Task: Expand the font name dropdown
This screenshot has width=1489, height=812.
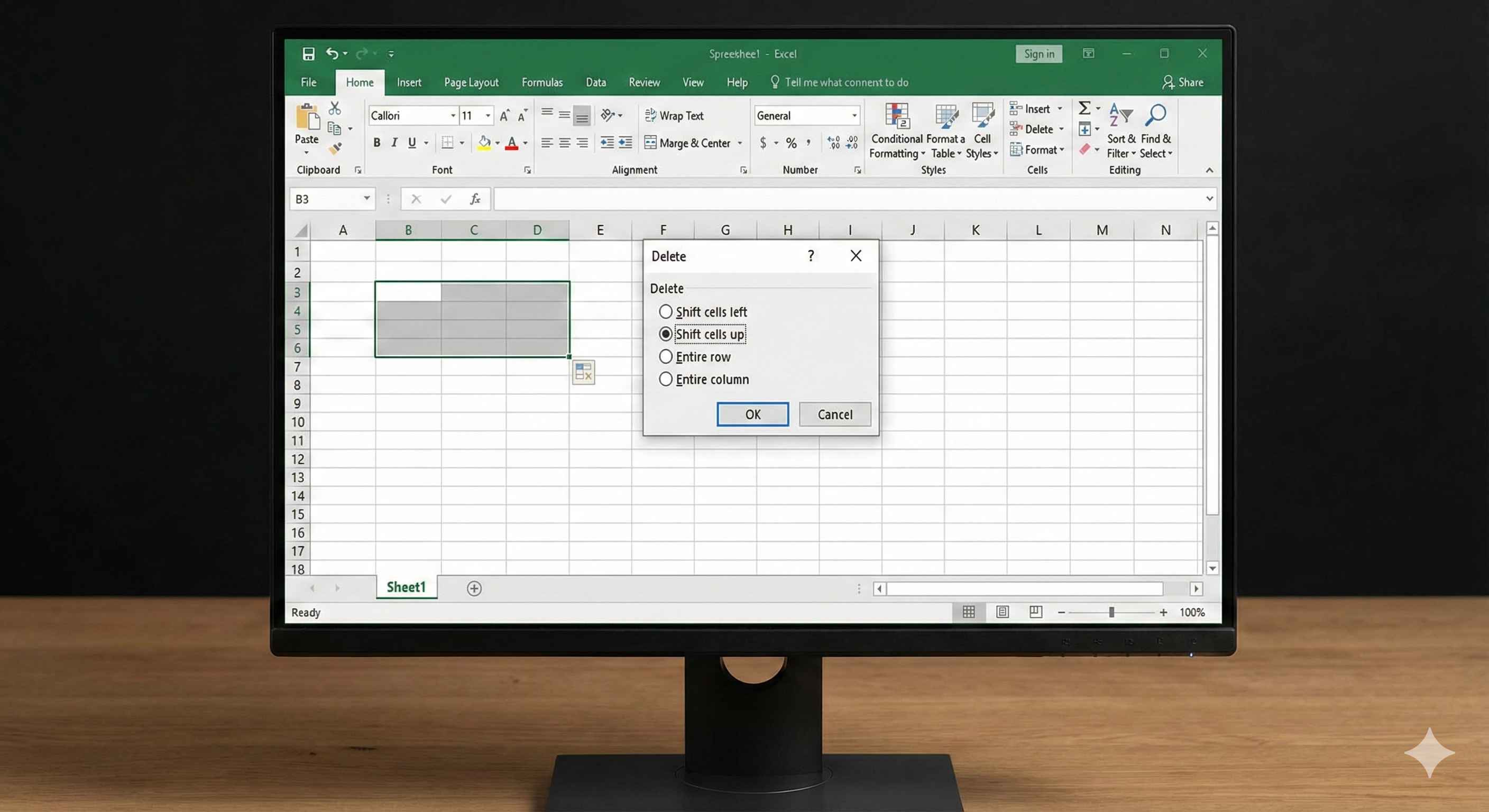Action: pos(453,116)
